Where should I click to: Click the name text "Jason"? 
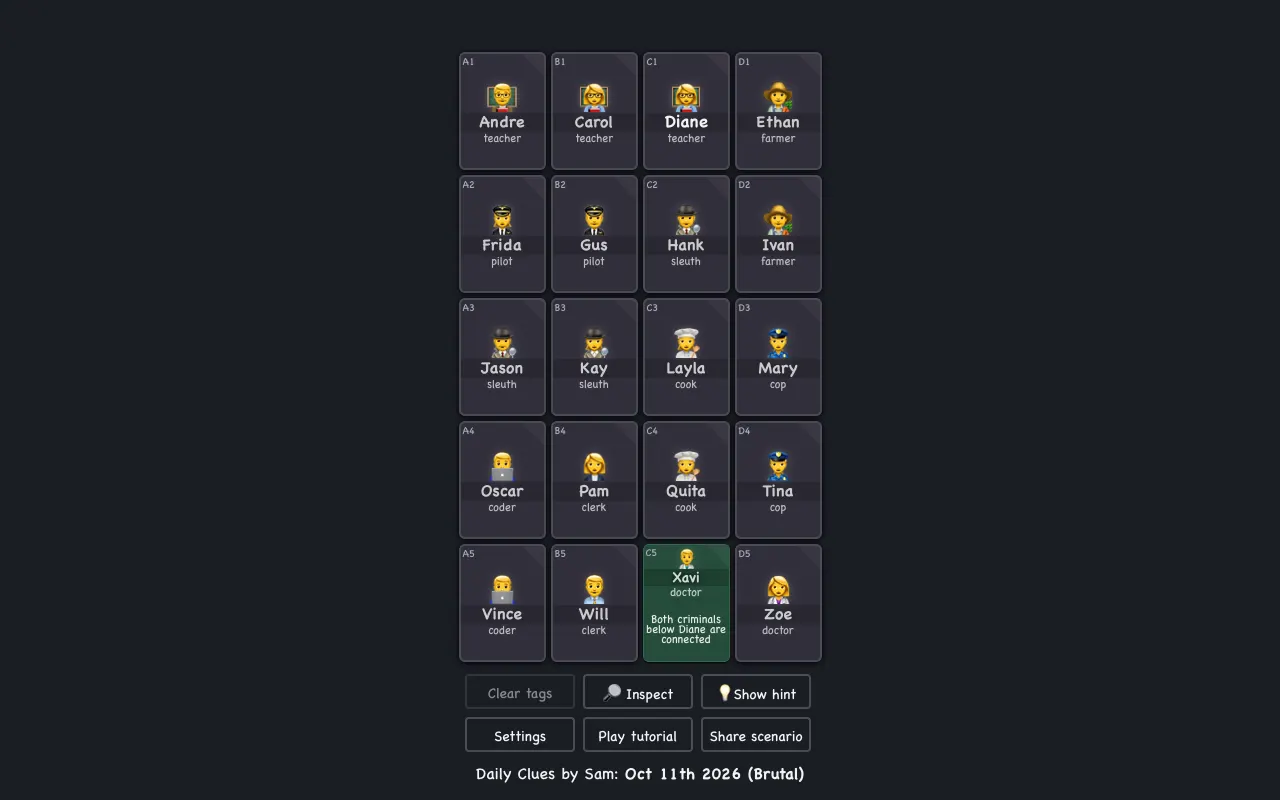[x=502, y=368]
